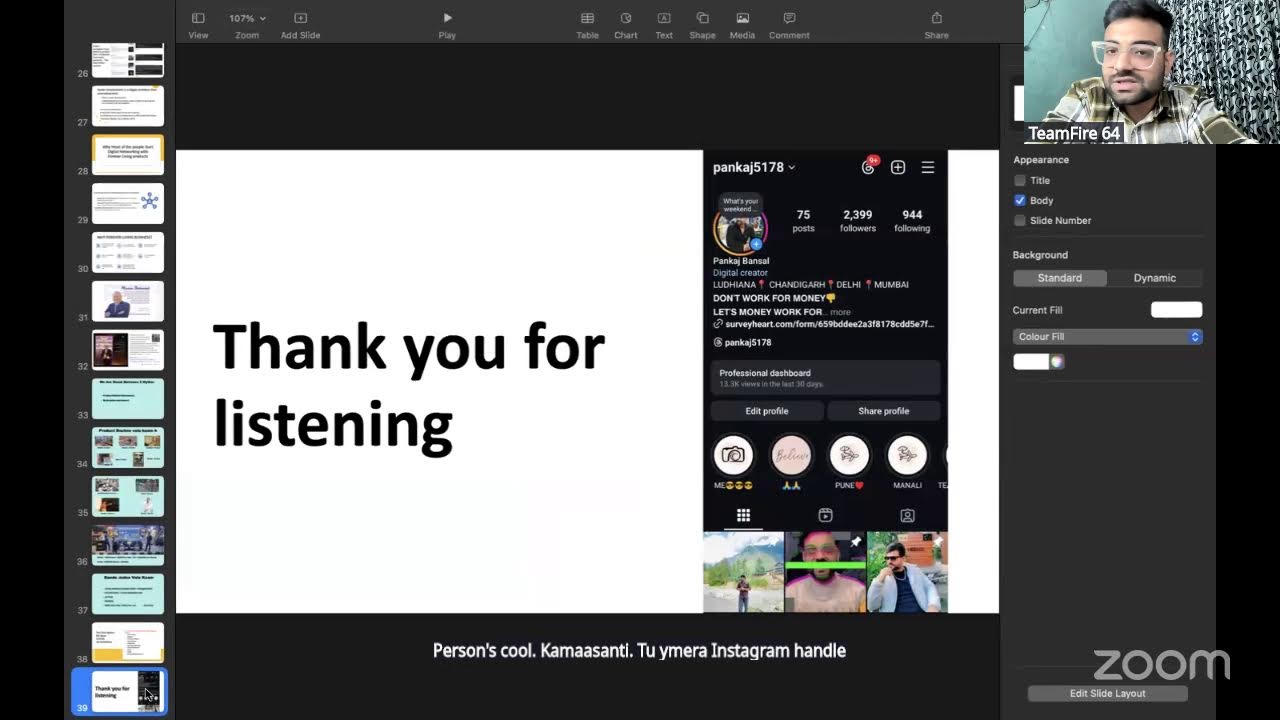1280x720 pixels.
Task: Go to slide 33 thumbnail
Action: tap(128, 398)
